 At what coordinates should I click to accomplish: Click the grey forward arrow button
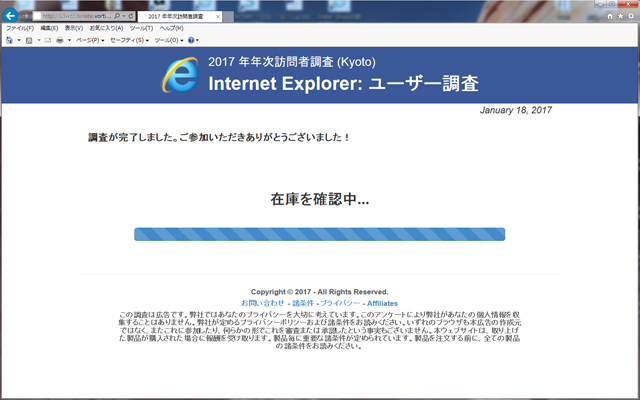tap(25, 16)
